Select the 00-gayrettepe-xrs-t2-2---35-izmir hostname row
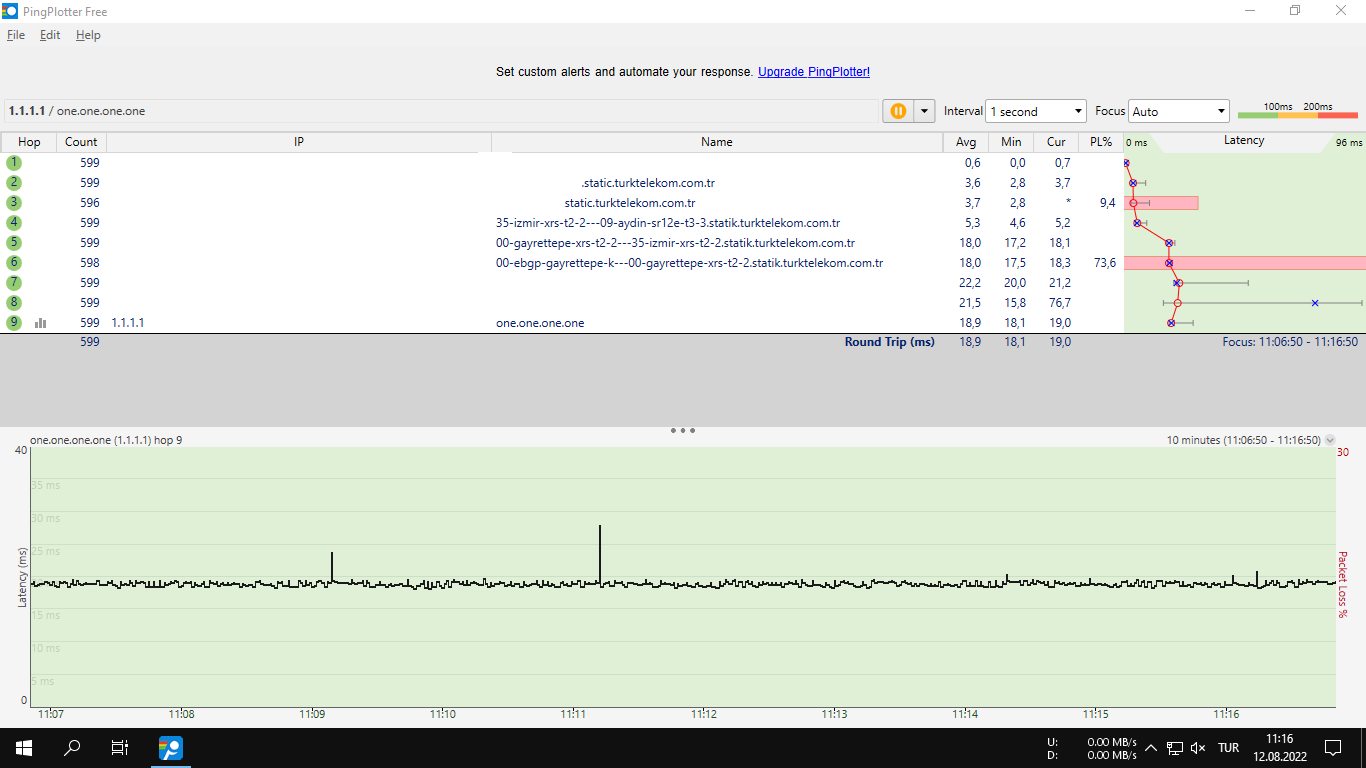Screen dimensions: 1366x768 (x=676, y=243)
